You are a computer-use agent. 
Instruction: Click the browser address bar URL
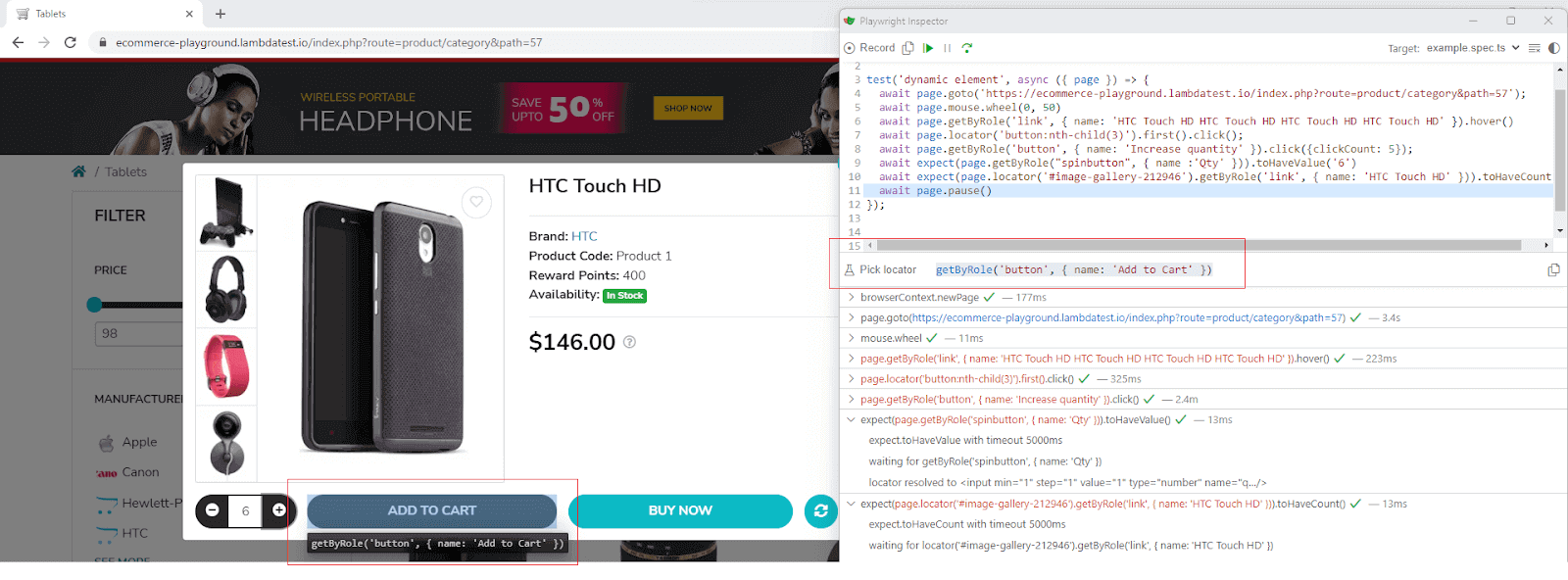tap(328, 43)
